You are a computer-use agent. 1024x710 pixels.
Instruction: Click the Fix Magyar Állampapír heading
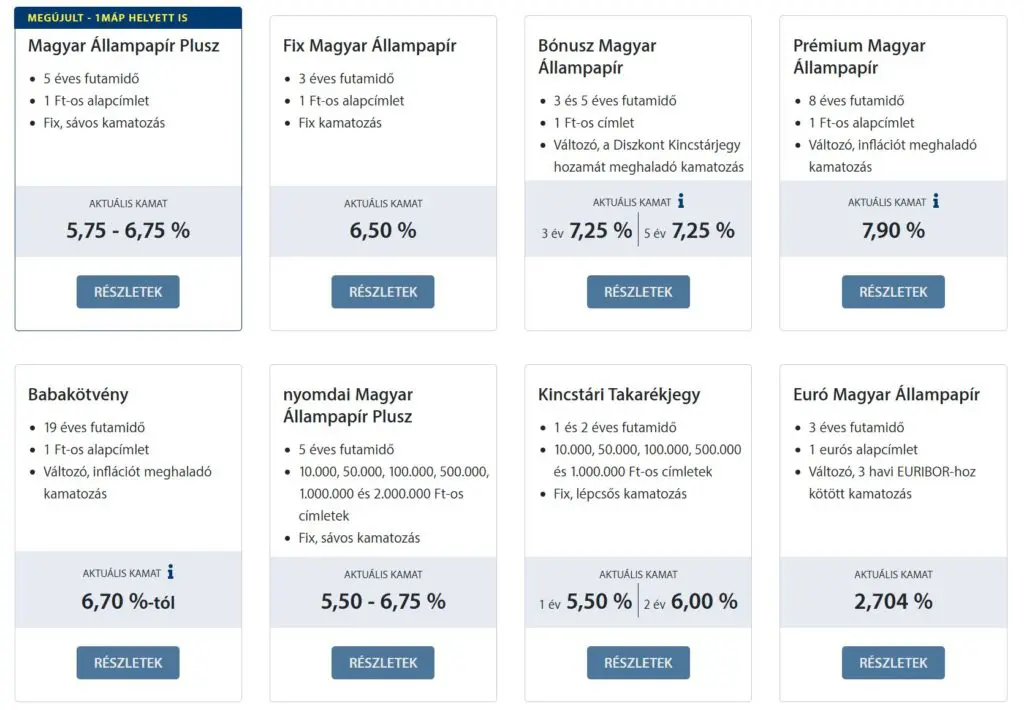point(370,46)
